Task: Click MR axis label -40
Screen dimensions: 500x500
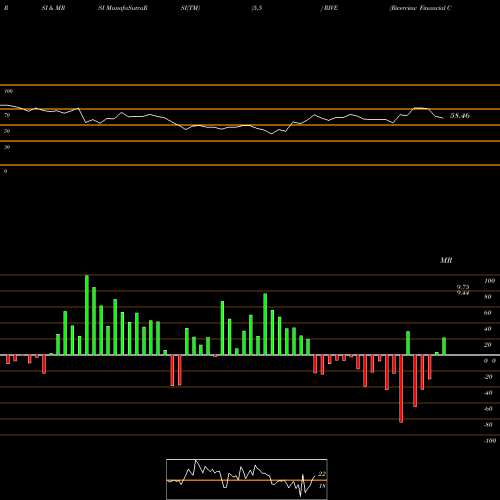Action: pos(488,393)
